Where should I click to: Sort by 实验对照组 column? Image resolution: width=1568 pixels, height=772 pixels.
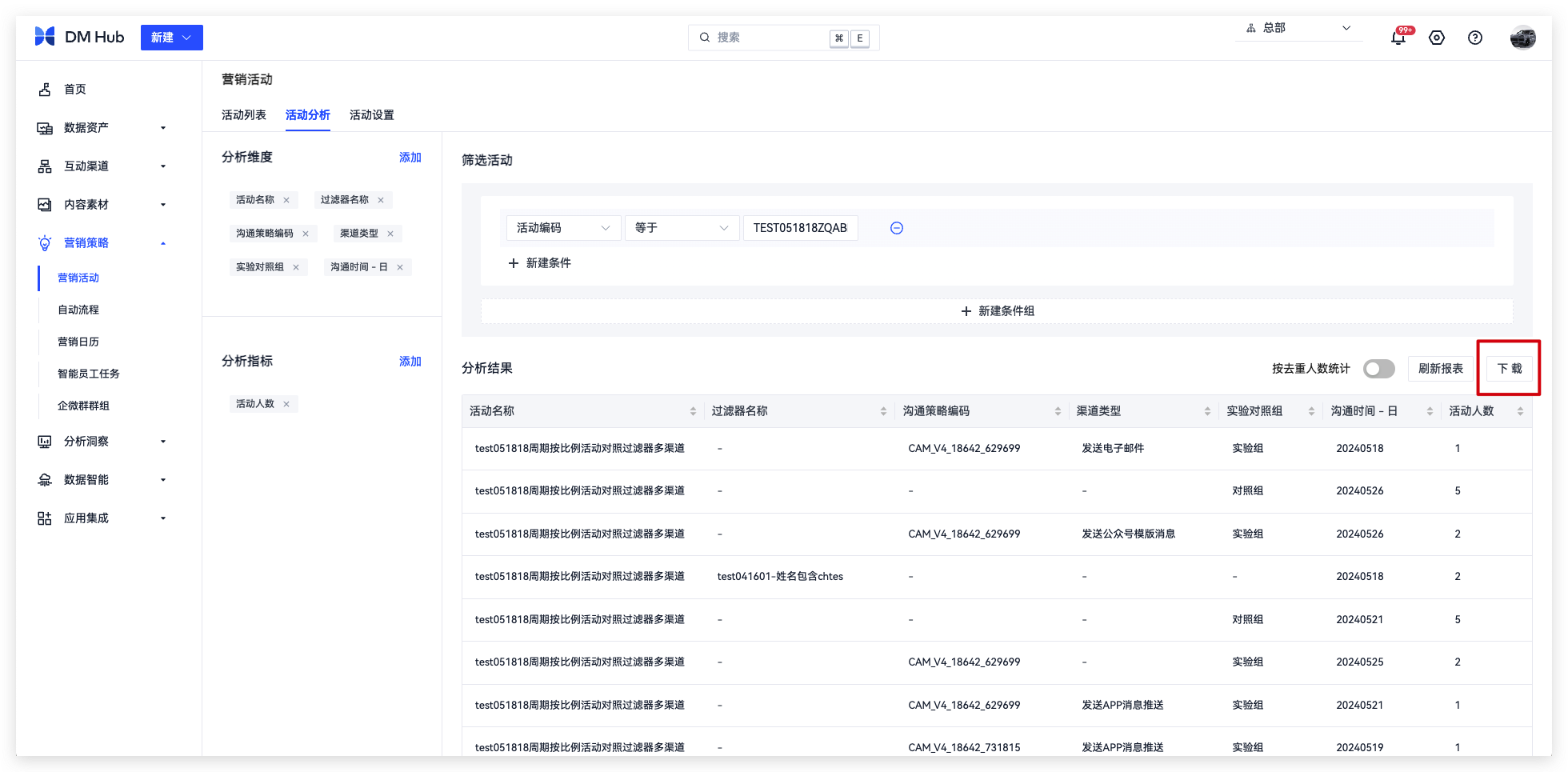(x=1311, y=411)
